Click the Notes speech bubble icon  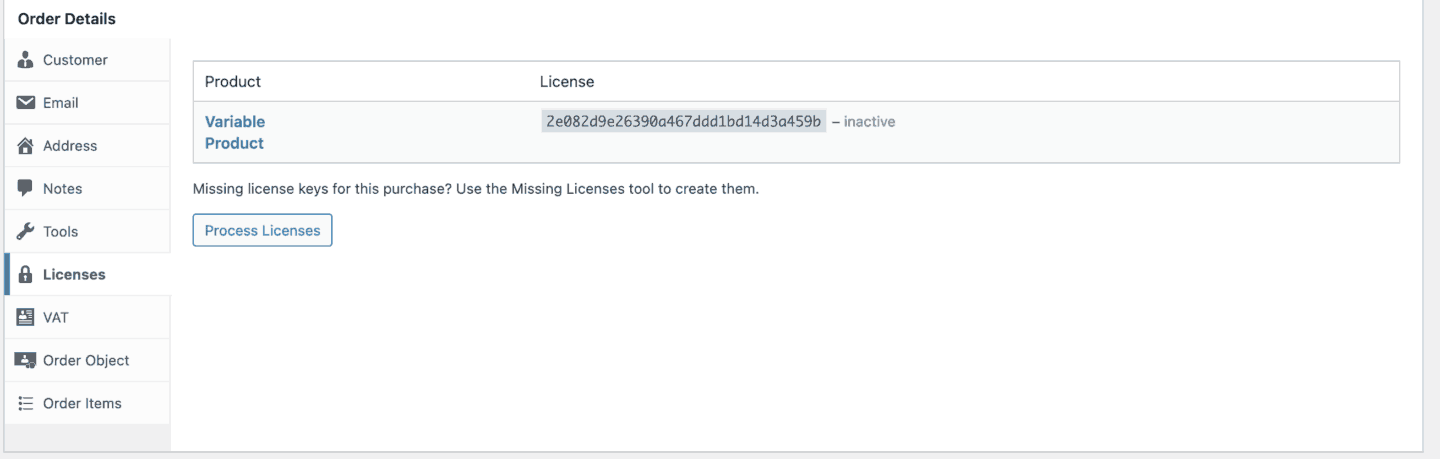[x=26, y=188]
